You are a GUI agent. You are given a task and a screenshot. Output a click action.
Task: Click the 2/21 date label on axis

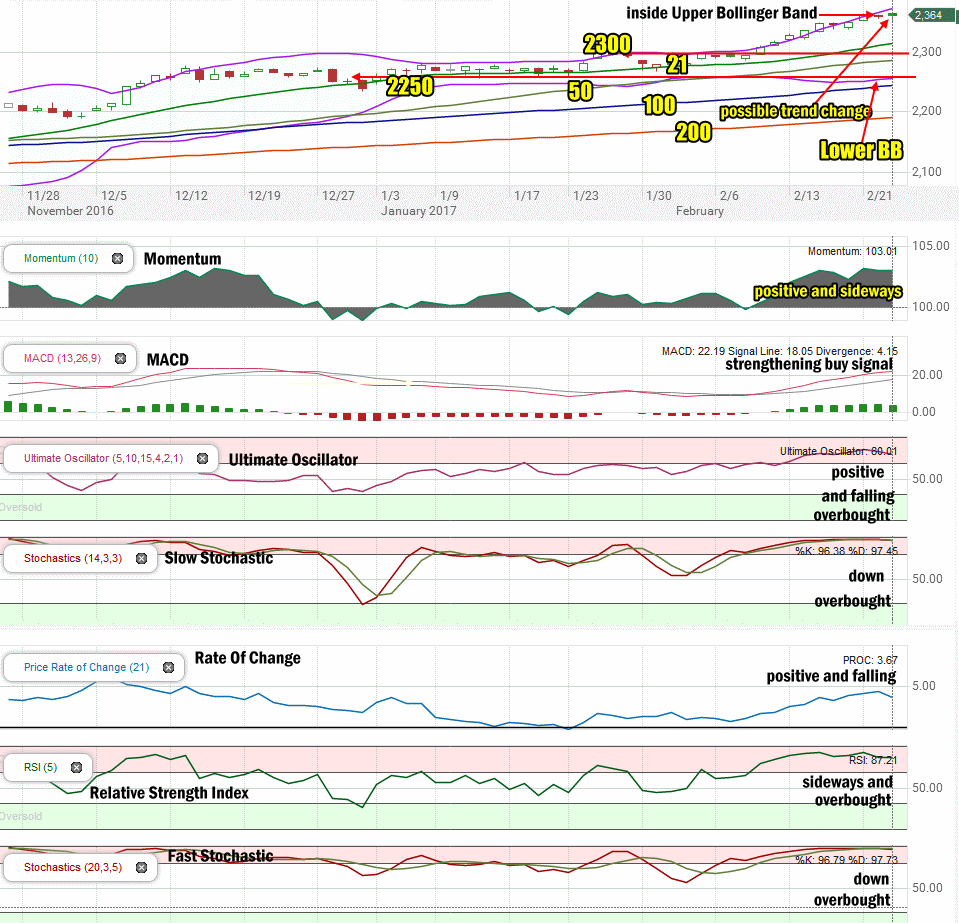coord(879,196)
